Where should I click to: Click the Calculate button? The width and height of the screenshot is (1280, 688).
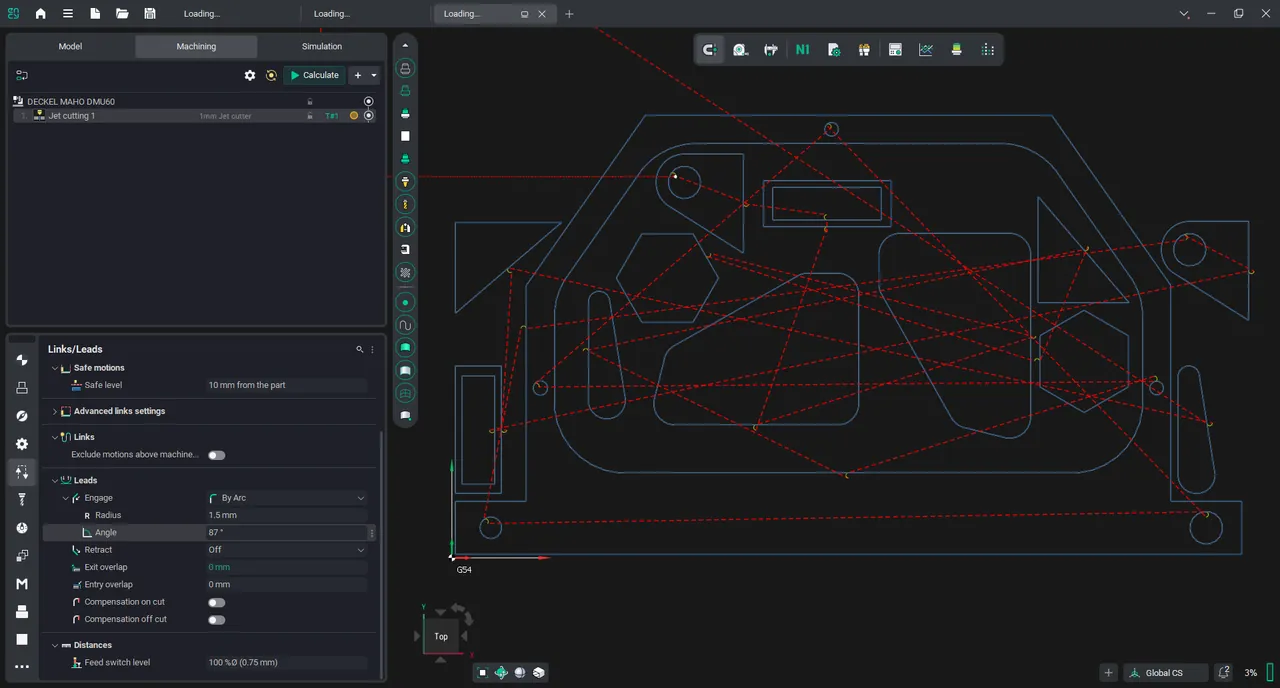click(315, 75)
